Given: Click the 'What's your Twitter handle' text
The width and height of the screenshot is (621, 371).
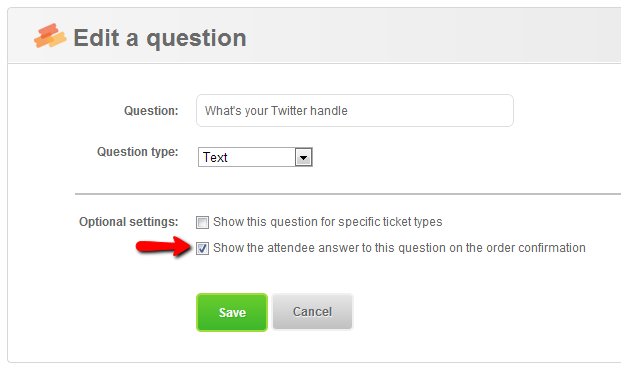Looking at the screenshot, I should tap(276, 111).
